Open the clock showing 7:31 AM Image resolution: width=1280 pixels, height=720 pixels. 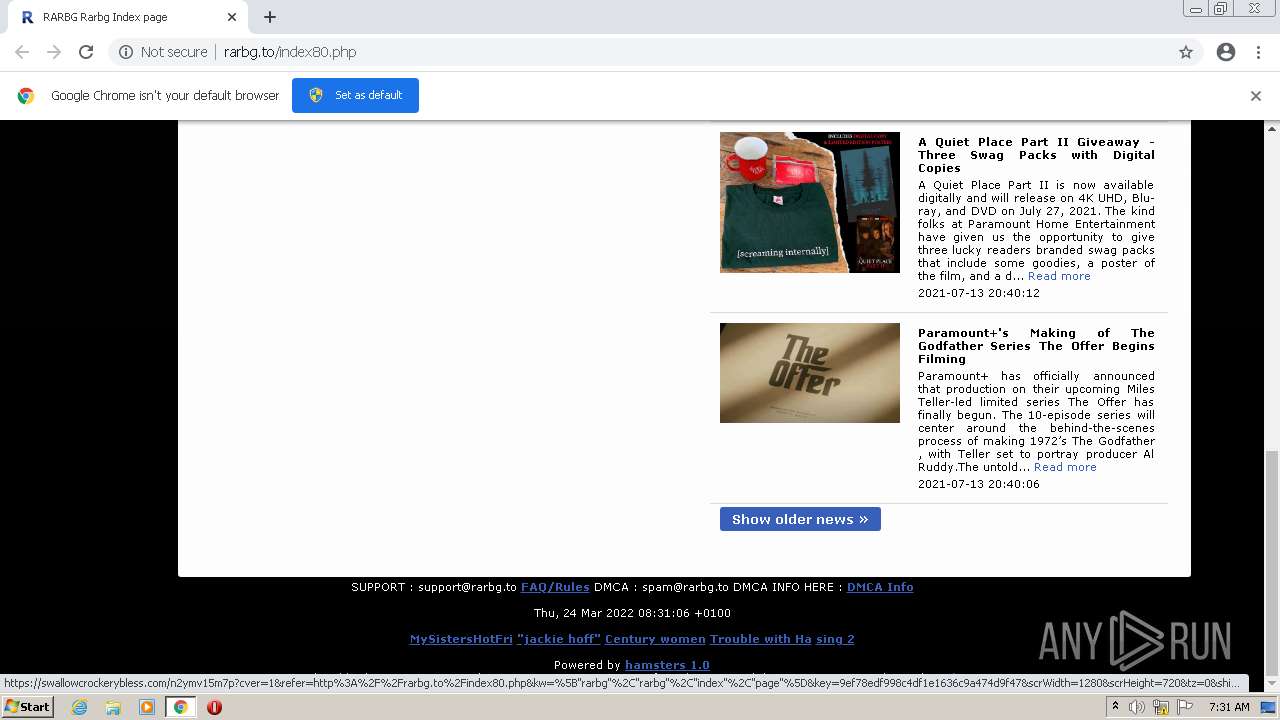(x=1229, y=707)
